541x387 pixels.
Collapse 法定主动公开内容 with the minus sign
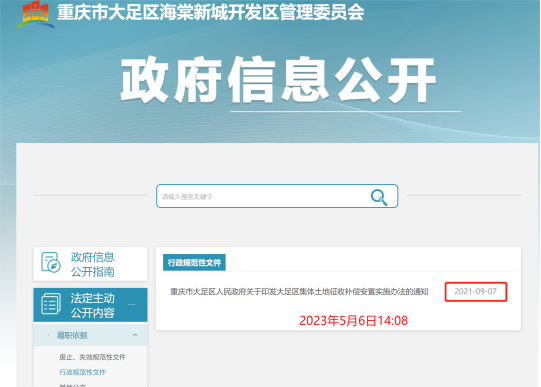tap(132, 305)
